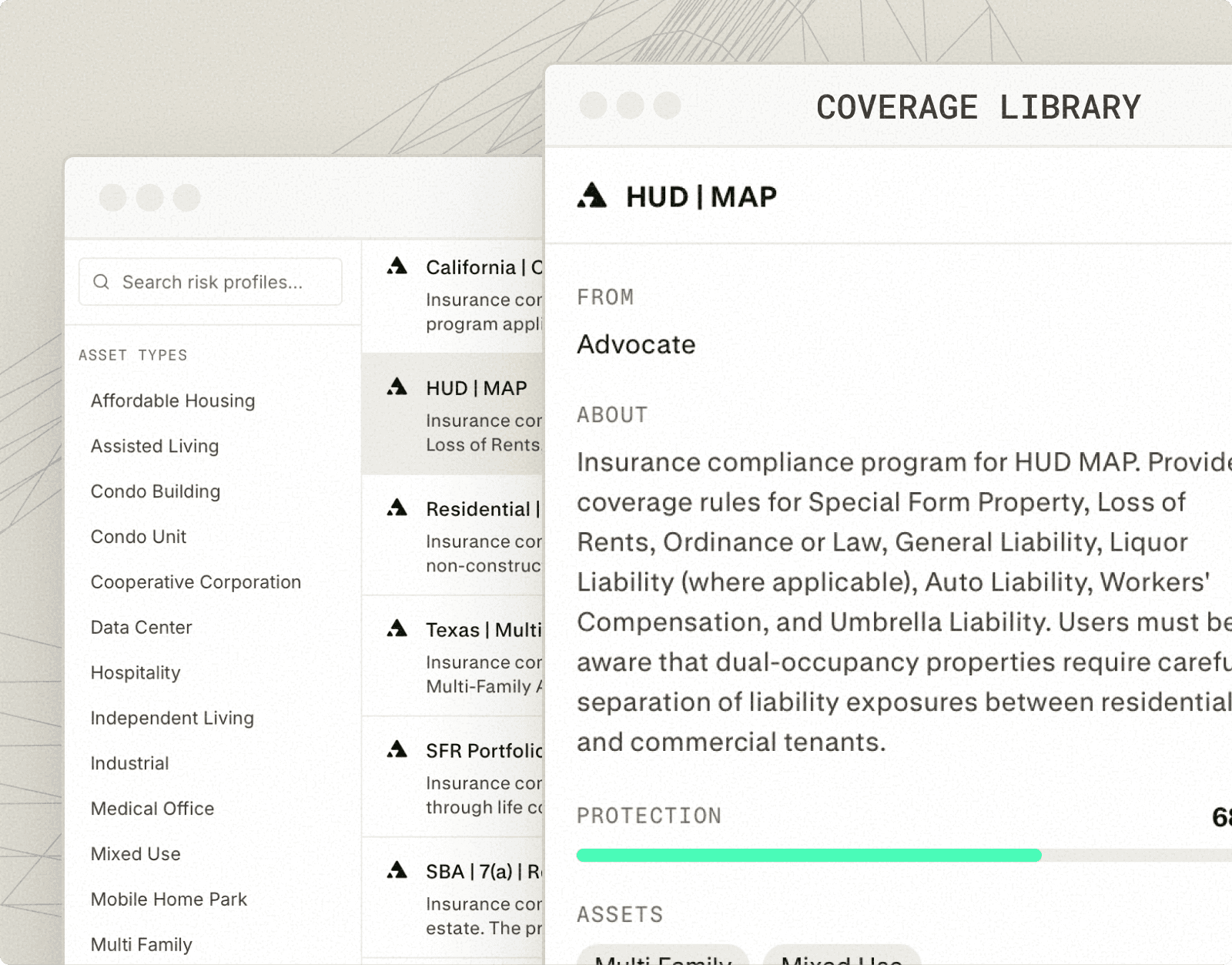Select Condo Unit asset type
This screenshot has height=965, width=1232.
(x=139, y=537)
